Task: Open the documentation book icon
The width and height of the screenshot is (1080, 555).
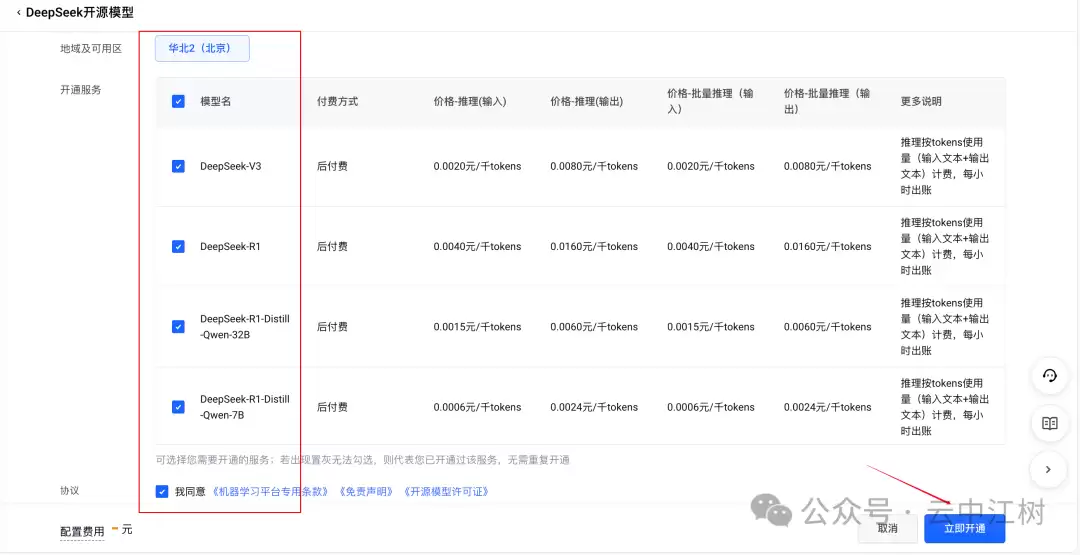Action: point(1049,423)
